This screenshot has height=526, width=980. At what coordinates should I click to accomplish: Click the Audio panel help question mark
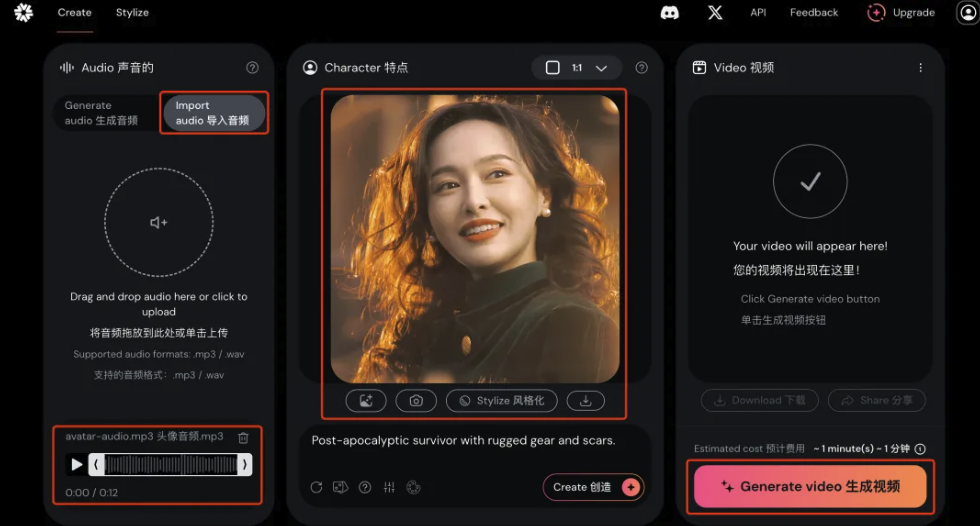tap(252, 67)
